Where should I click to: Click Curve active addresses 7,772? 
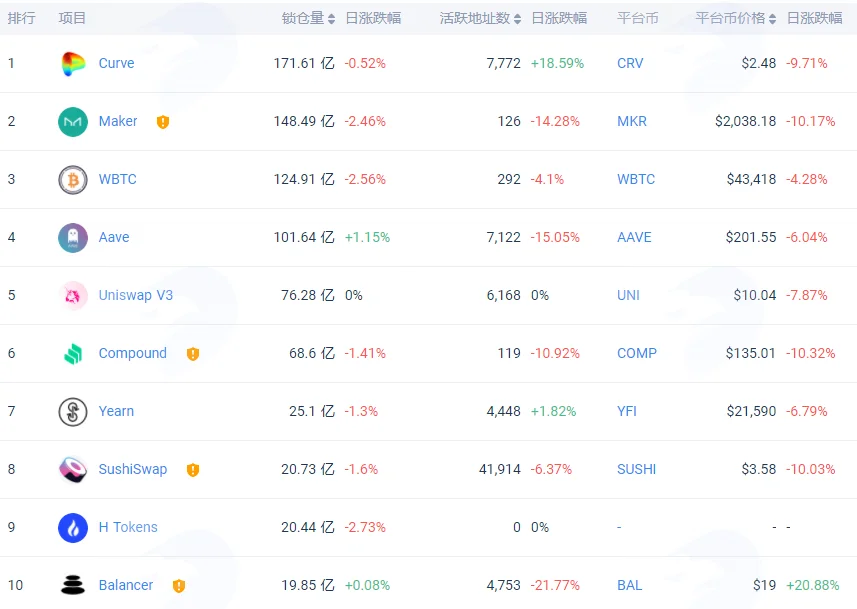point(503,63)
